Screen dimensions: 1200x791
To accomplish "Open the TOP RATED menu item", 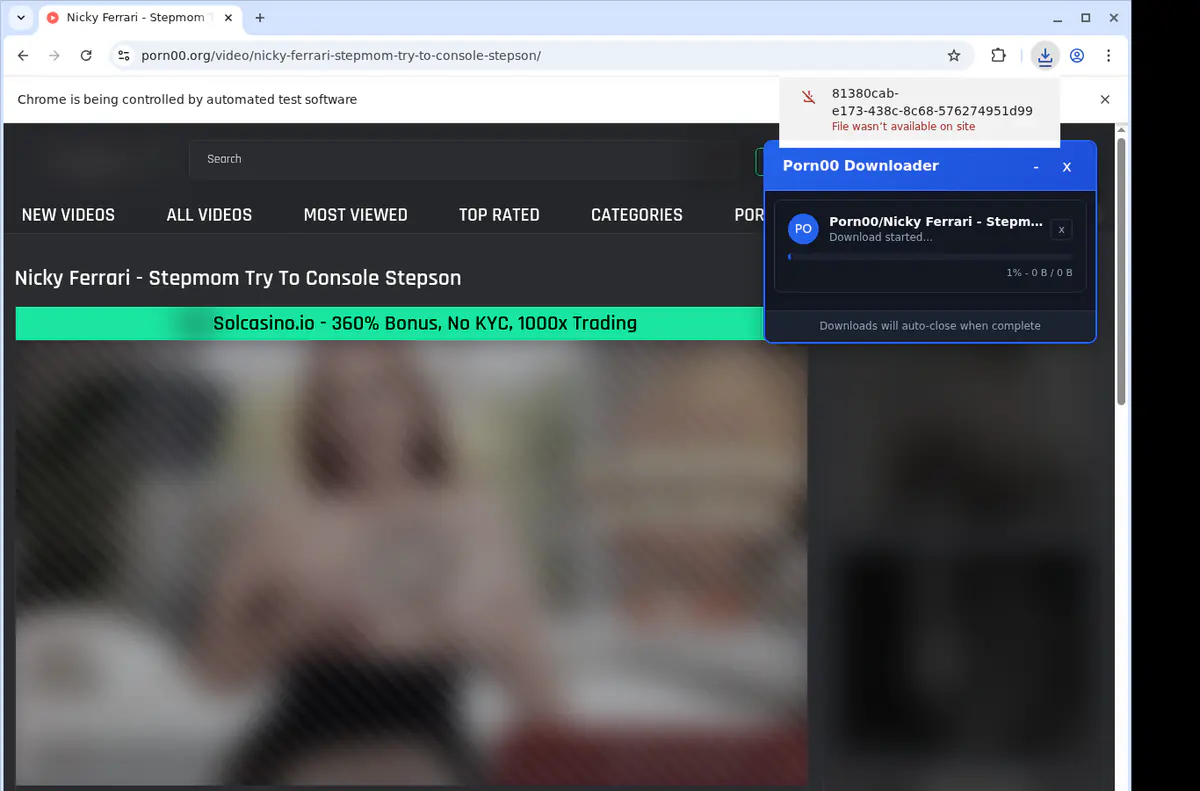I will pos(499,215).
